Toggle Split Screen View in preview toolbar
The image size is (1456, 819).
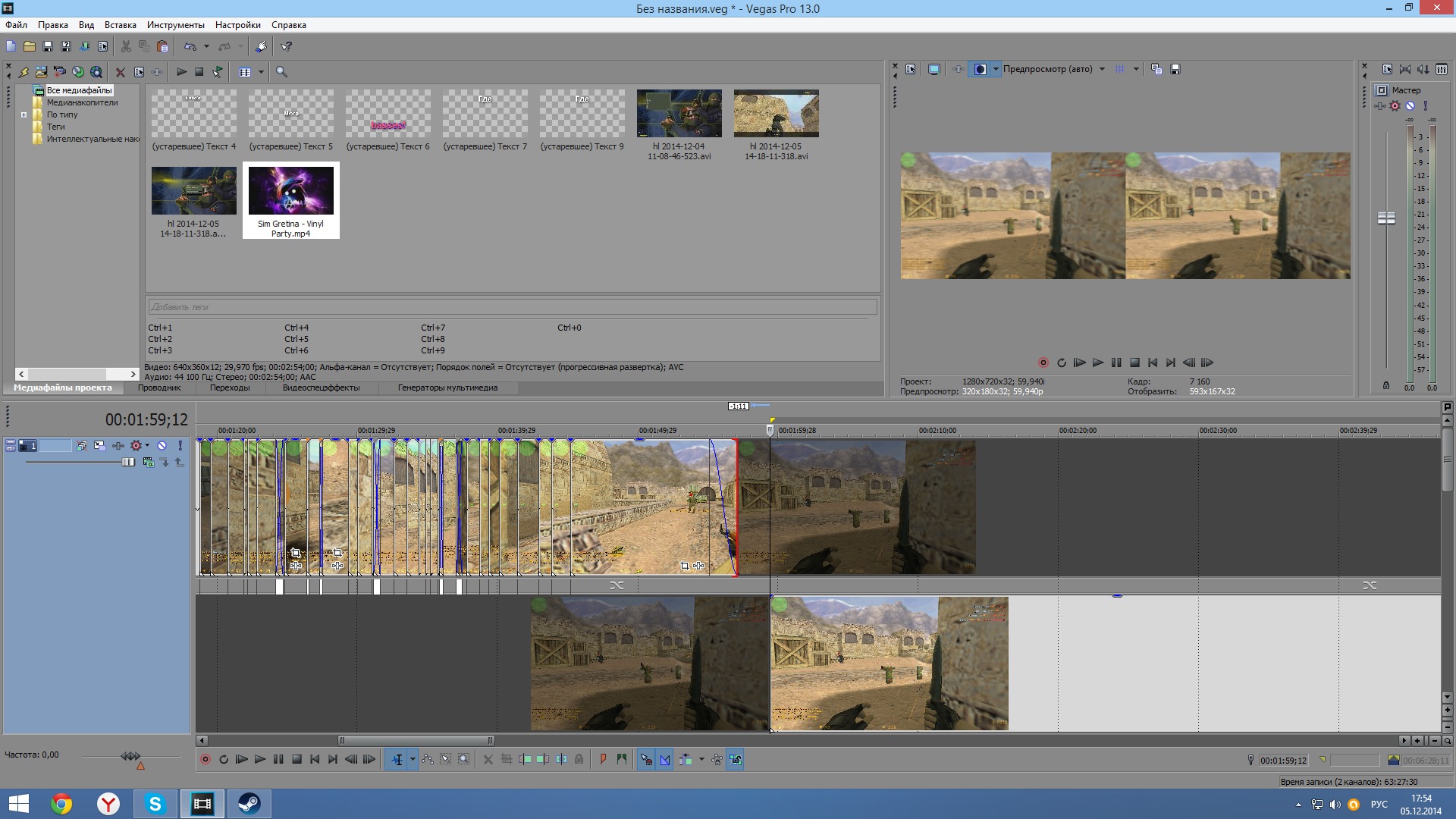(981, 69)
